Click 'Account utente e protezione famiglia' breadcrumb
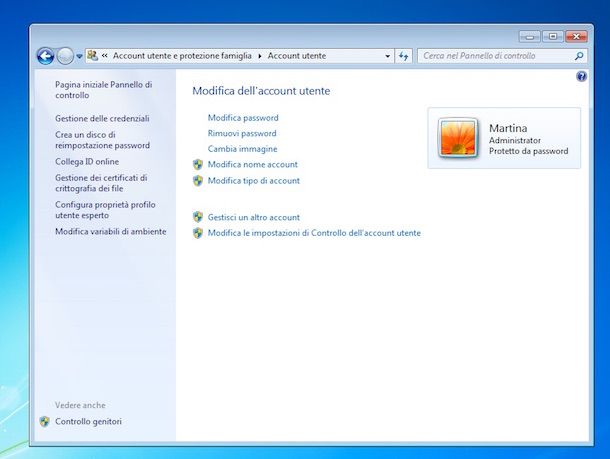 click(184, 56)
